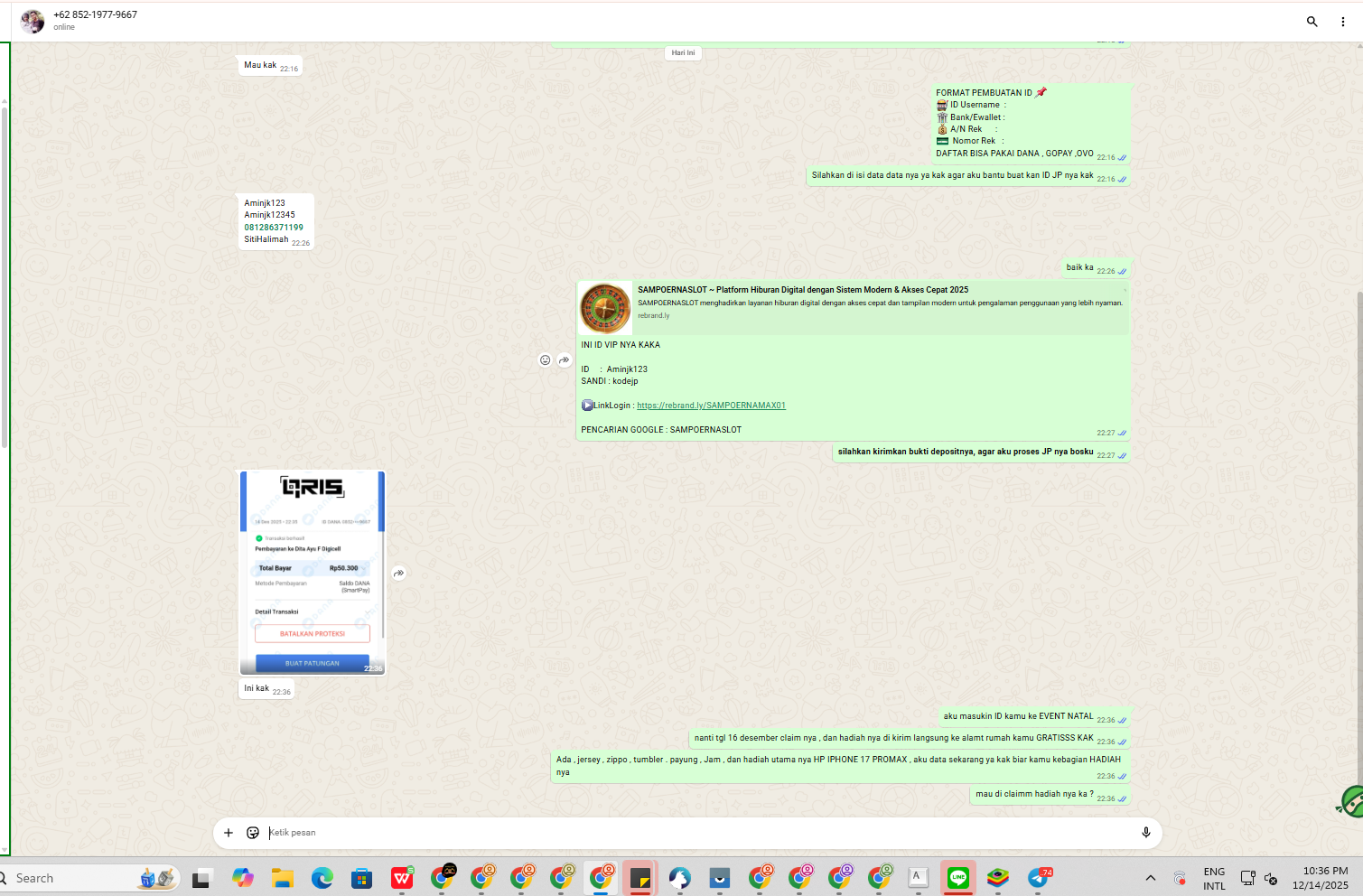Screen dimensions: 1363x896
Task: Open the rebrand.ly/SAMPOERNAMAX01 login link
Action: 711,406
